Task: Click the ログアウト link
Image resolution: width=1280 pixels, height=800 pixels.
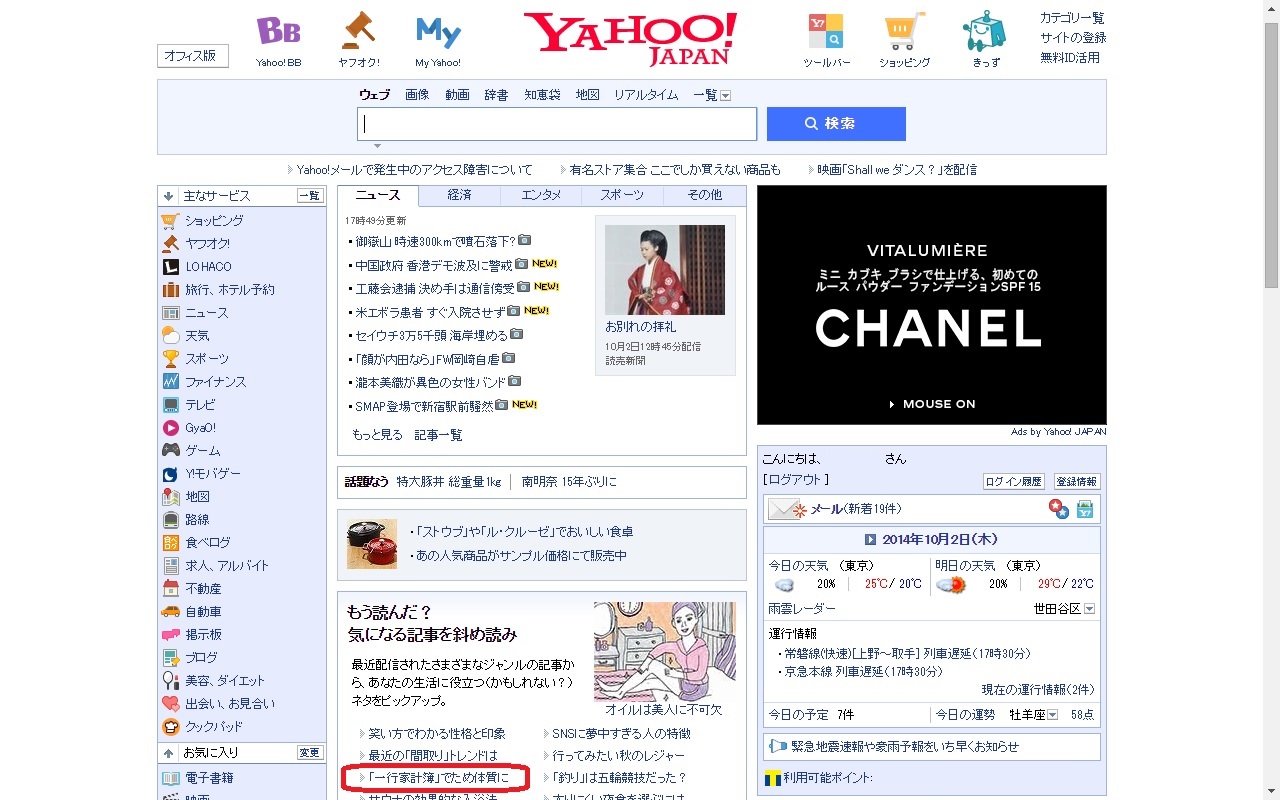Action: [794, 480]
